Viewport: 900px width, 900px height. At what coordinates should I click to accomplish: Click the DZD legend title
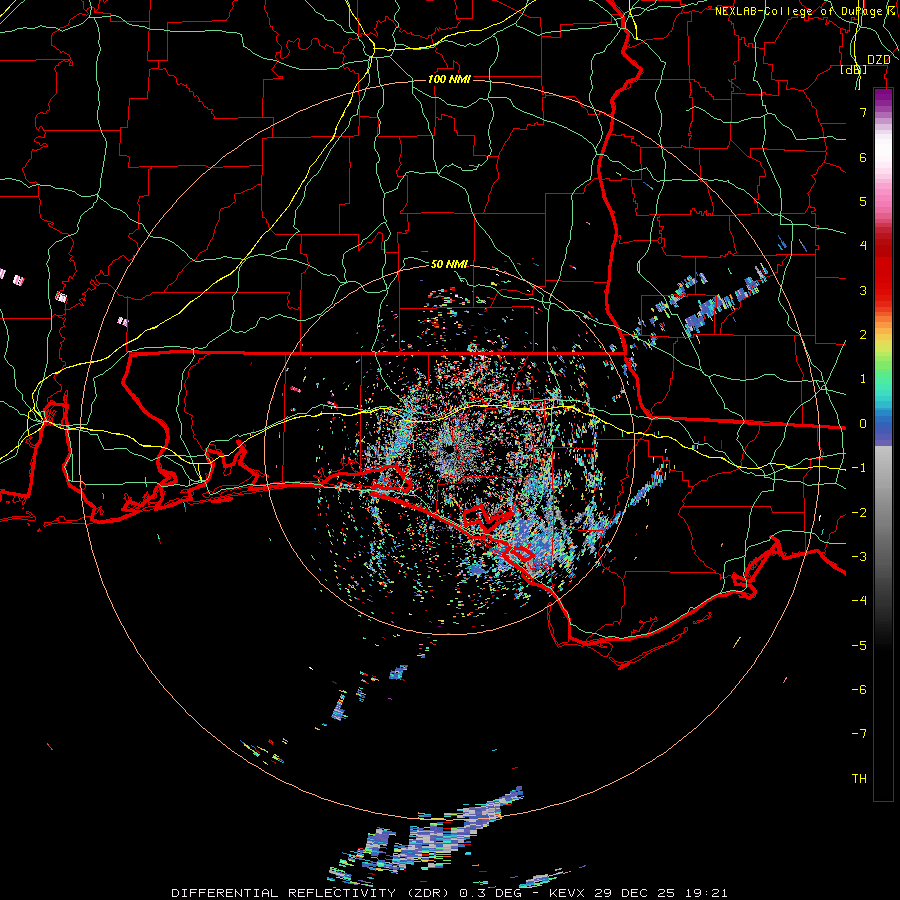[878, 60]
